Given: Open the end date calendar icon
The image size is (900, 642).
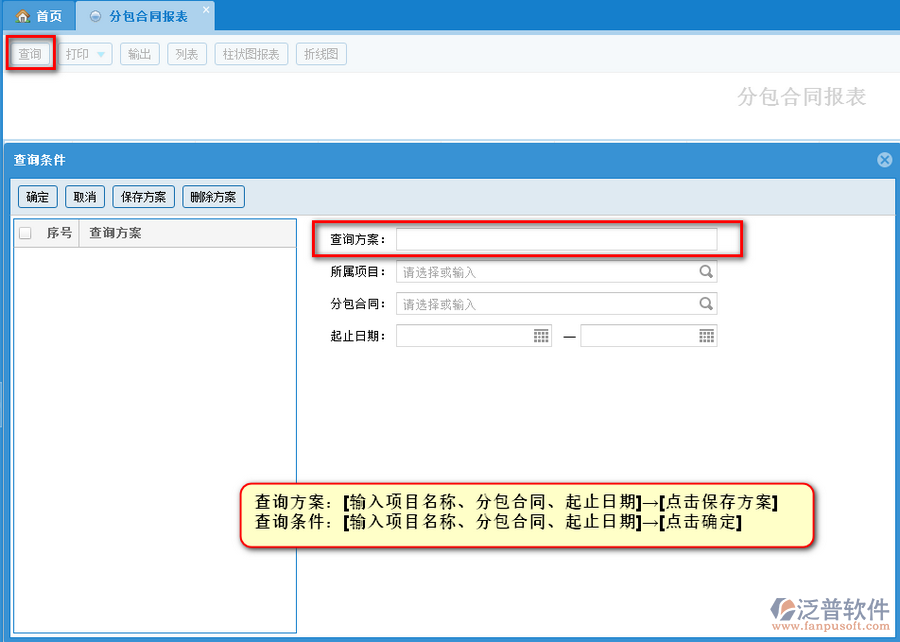Looking at the screenshot, I should pyautogui.click(x=707, y=336).
